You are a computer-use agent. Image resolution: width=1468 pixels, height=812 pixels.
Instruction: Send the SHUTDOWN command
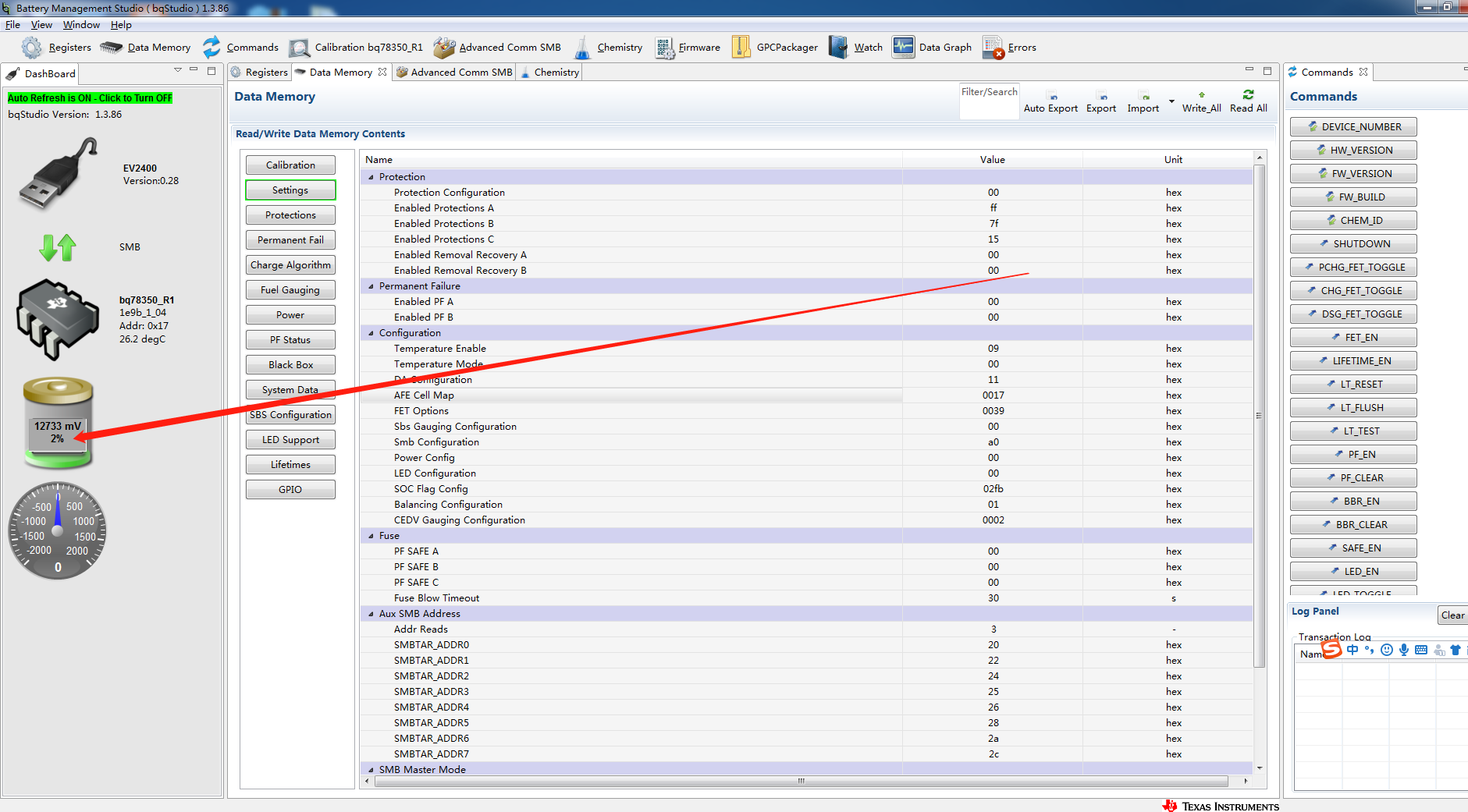tap(1353, 244)
